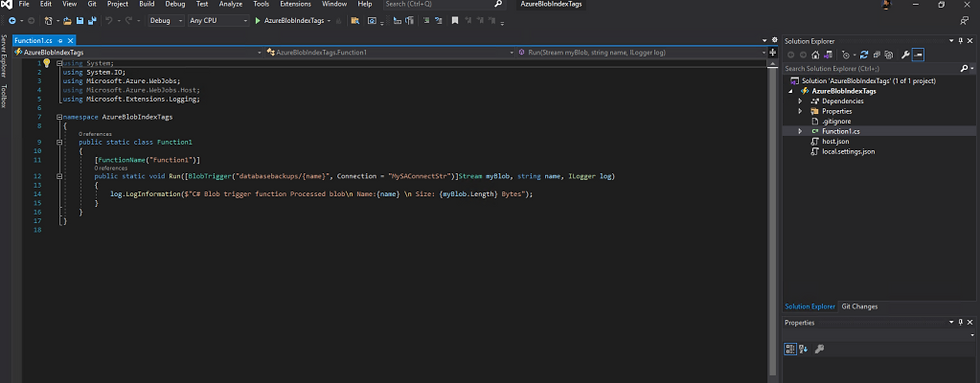Open the AzureBlobIndexTags.Function1 type dropdown
980x383 pixels.
tap(390, 52)
